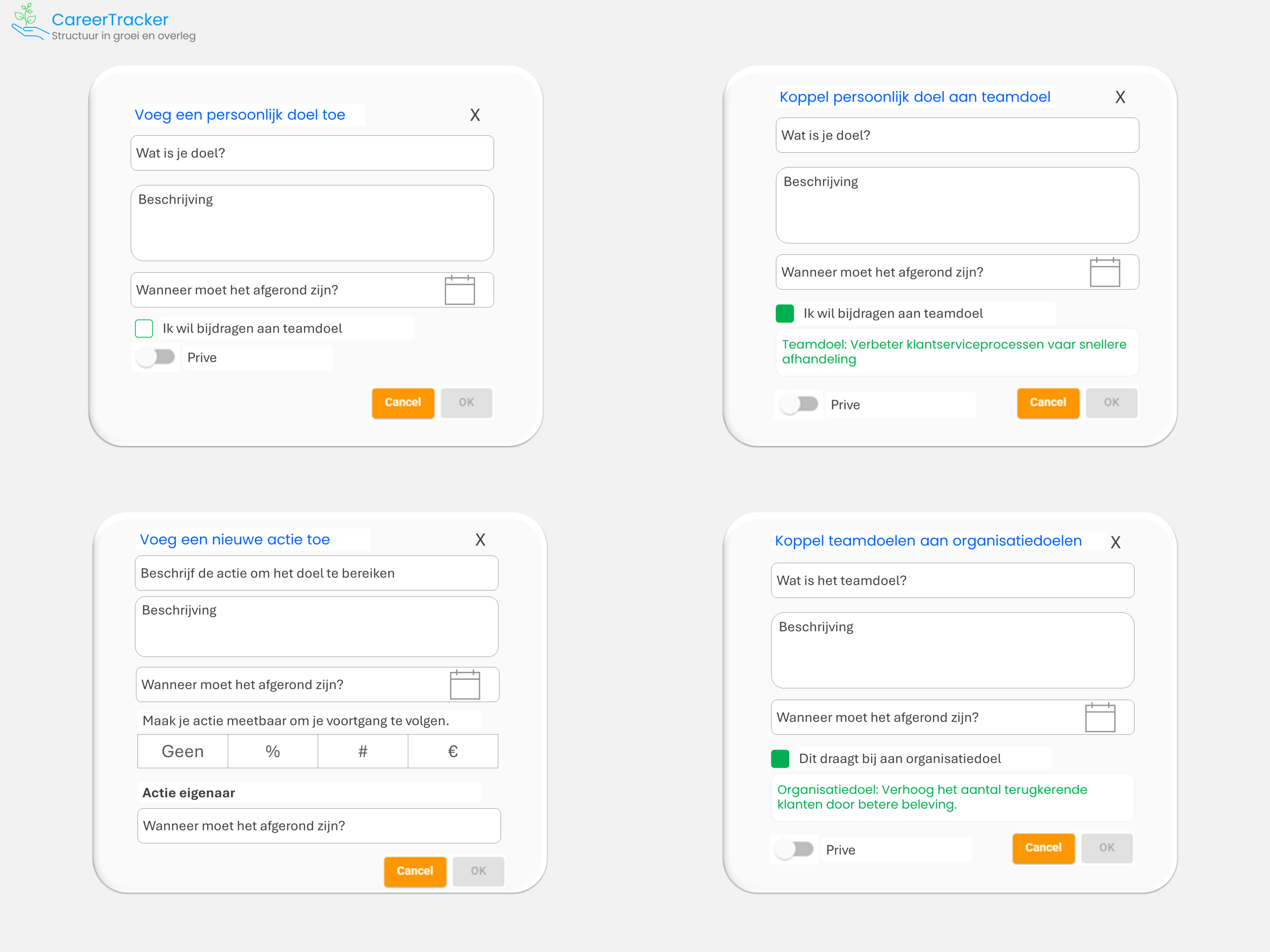Image resolution: width=1270 pixels, height=952 pixels.
Task: Uncheck green 'Ik wil bijdragen aan teamdoel' box
Action: [x=785, y=313]
